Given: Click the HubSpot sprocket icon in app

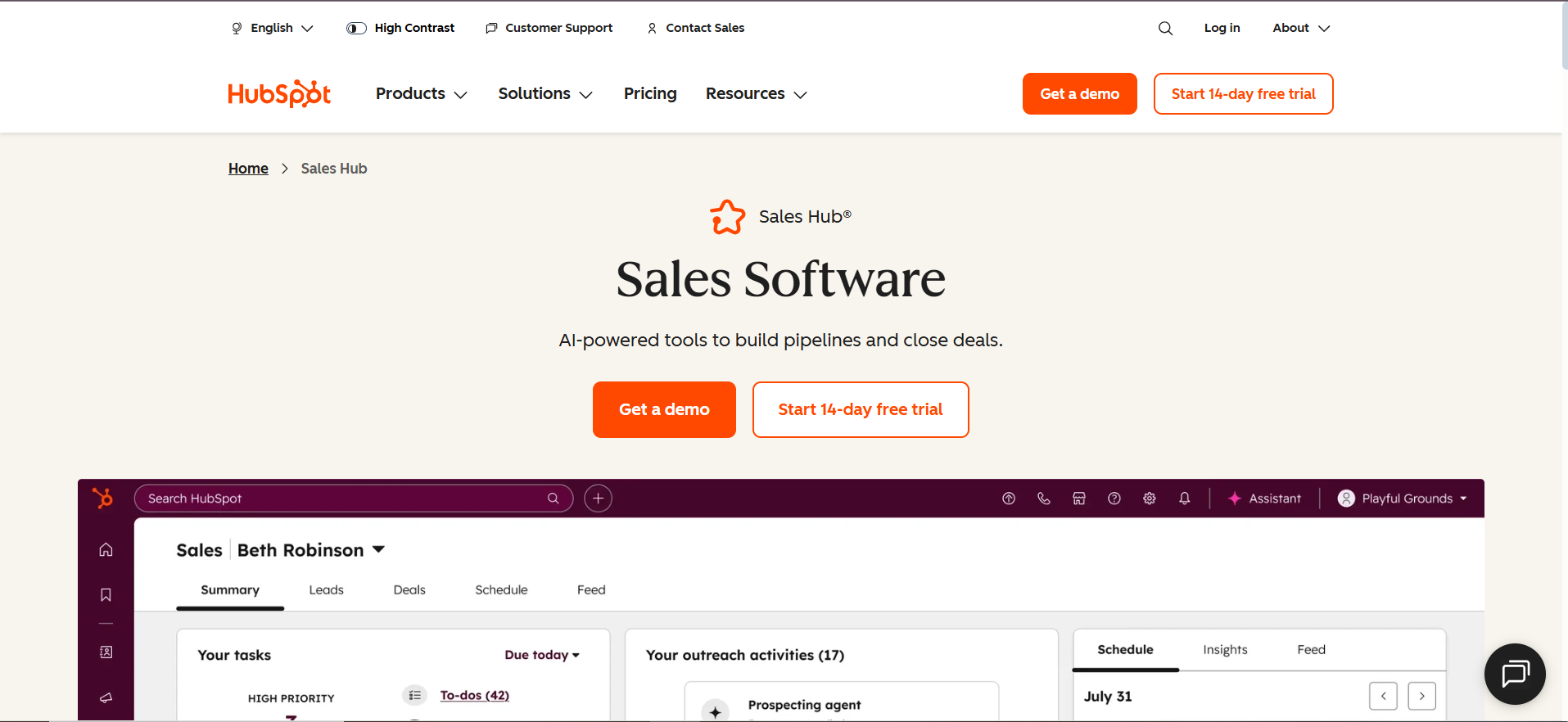Looking at the screenshot, I should coord(102,498).
